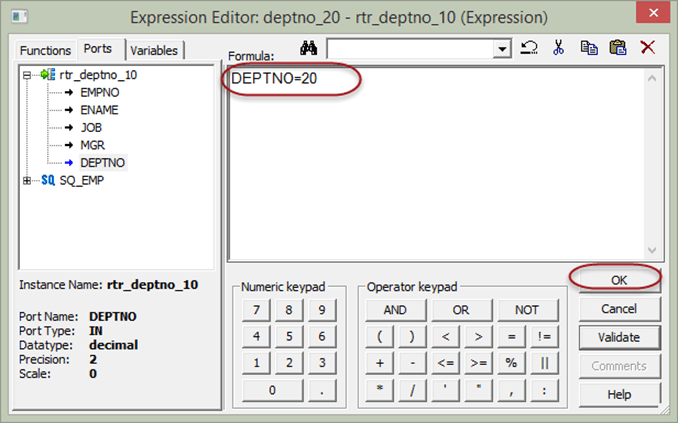Click the SQ source qualifier icon
Image resolution: width=678 pixels, height=423 pixels.
click(x=48, y=180)
